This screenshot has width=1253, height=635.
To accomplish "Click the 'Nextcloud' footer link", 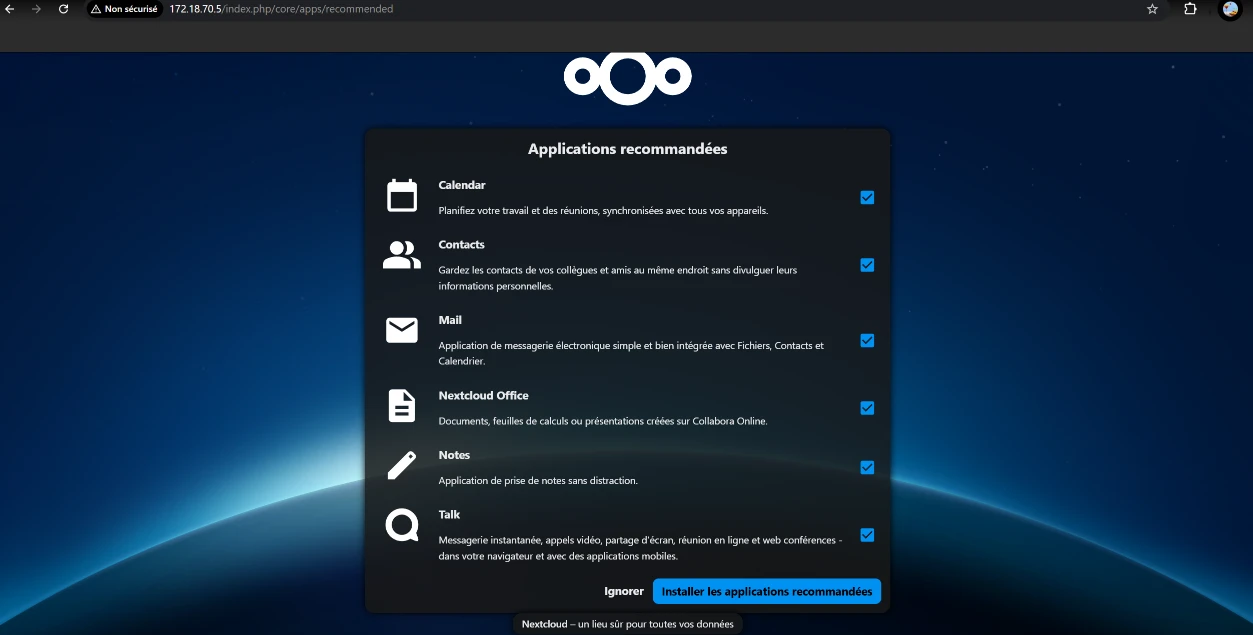I will [x=545, y=624].
